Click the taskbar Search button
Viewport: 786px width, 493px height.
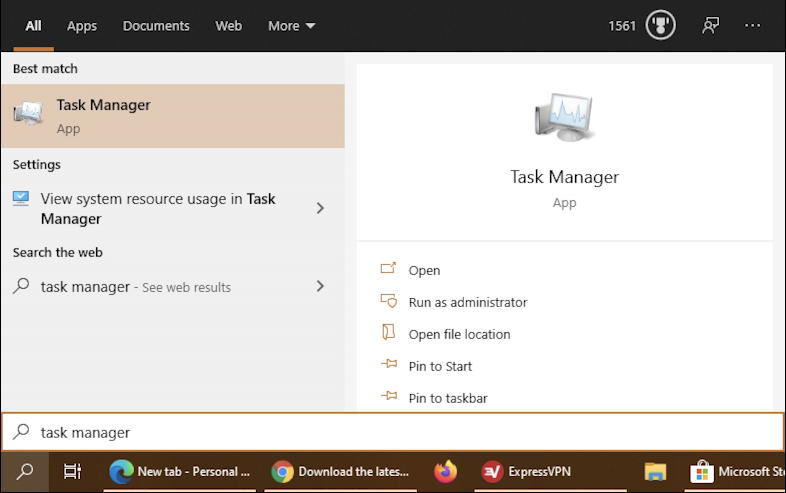[x=25, y=471]
